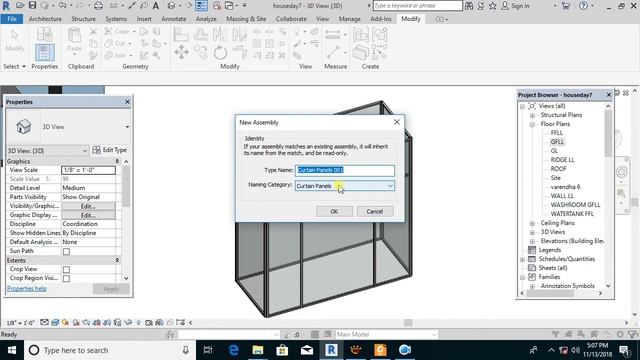
Task: Select the Rotate tool in Modify panel
Action: 220,53
